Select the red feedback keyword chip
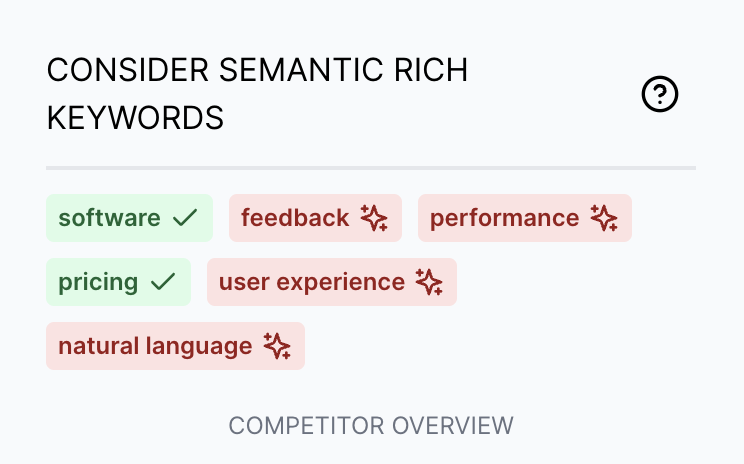 tap(315, 218)
